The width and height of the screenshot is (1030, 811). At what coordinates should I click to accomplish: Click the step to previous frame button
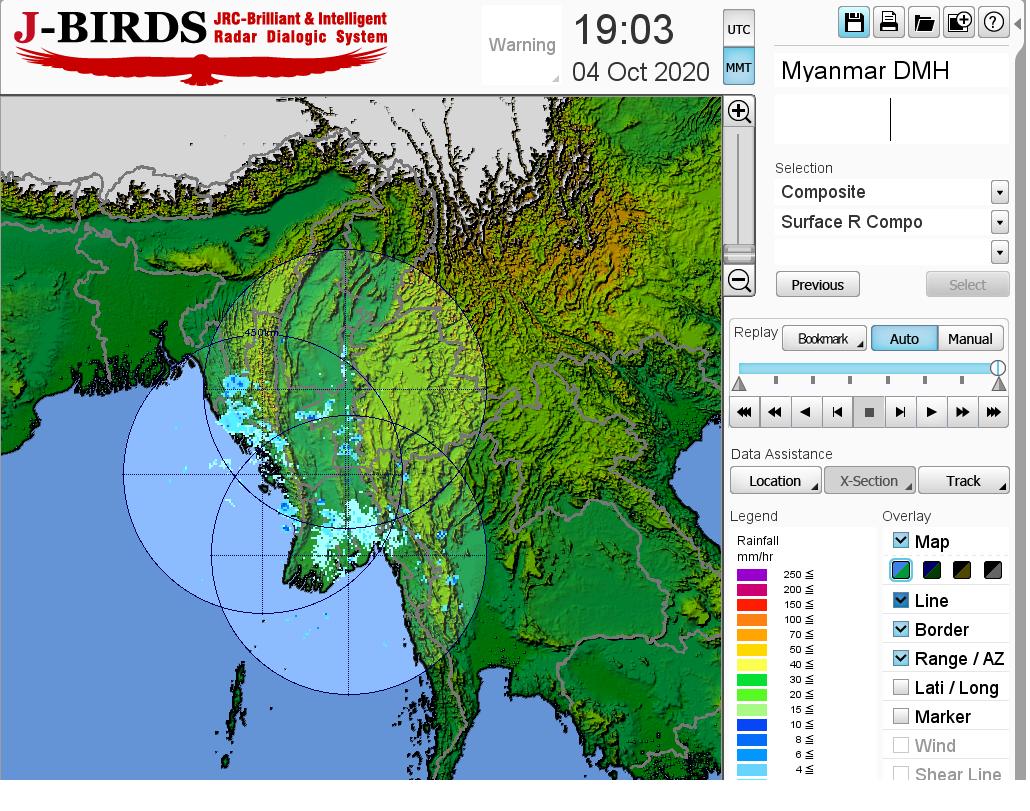[837, 411]
